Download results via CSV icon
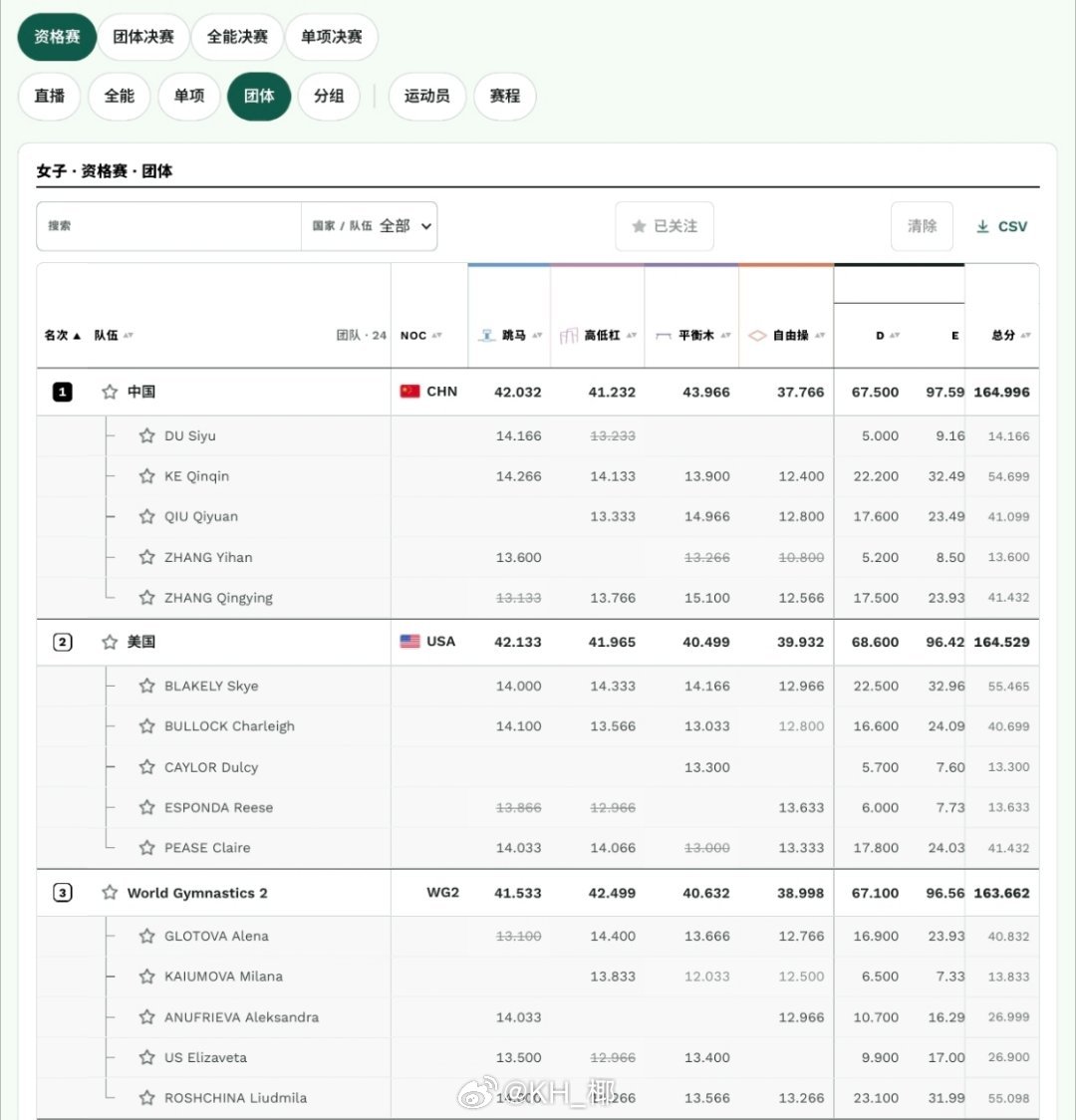Viewport: 1076px width, 1120px height. [x=982, y=226]
